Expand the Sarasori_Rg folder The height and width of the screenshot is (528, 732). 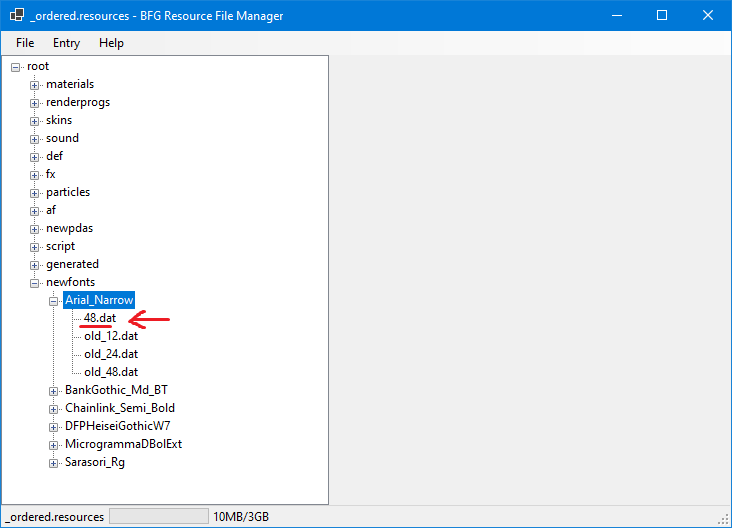[54, 463]
